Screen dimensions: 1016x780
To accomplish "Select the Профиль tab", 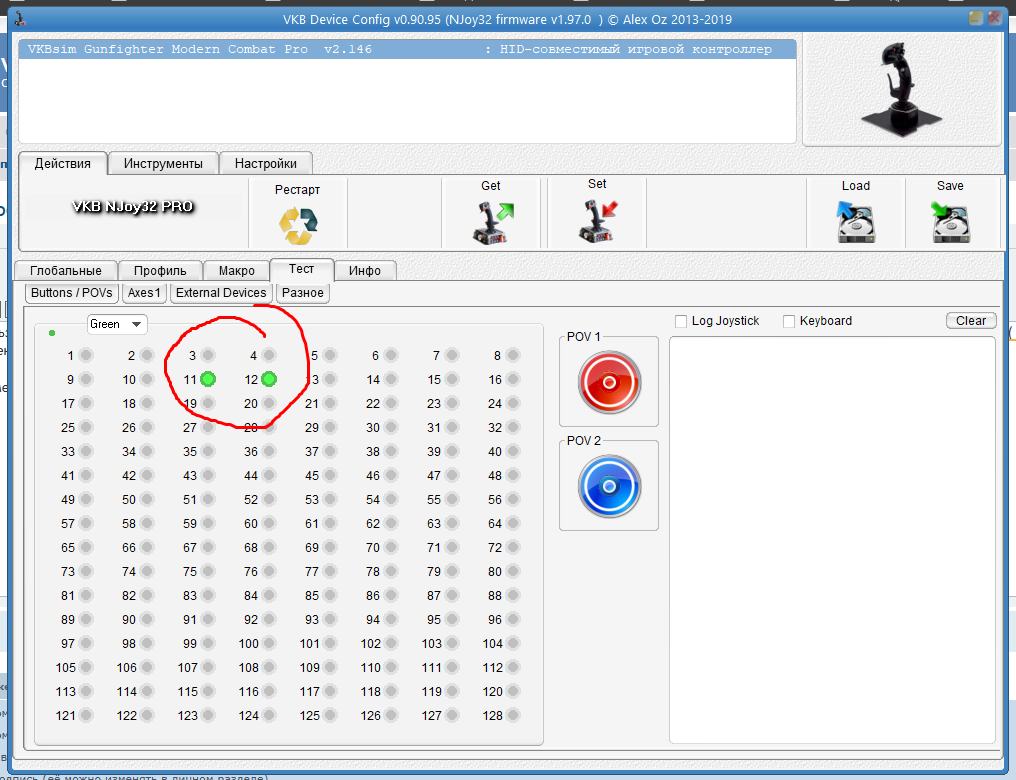I will pos(160,270).
